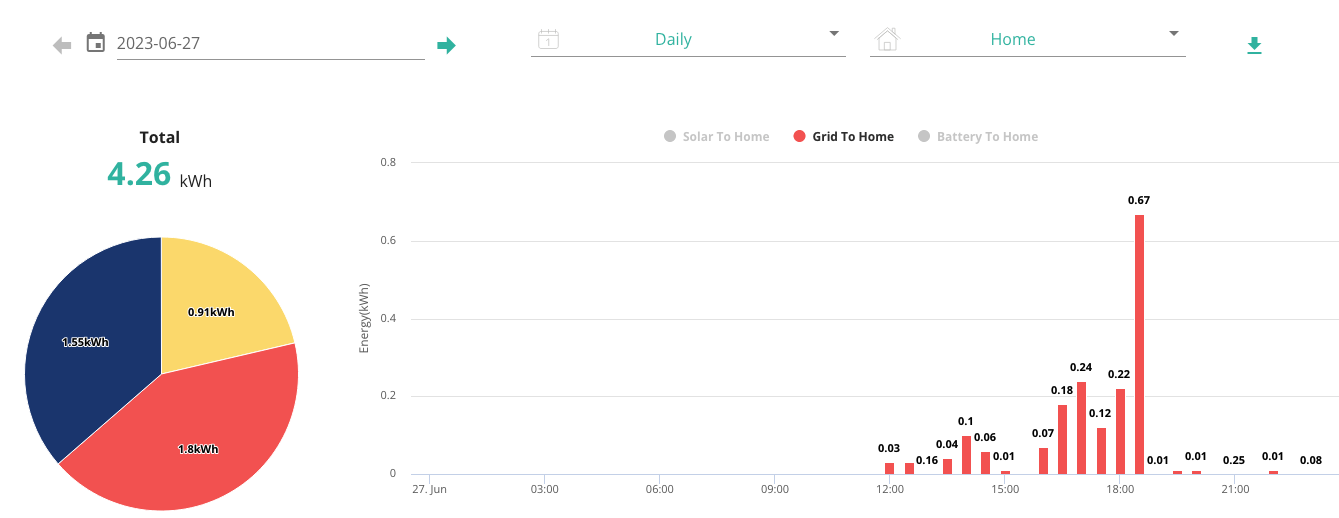Click the 2023-06-27 date field
The width and height of the screenshot is (1339, 518).
coord(271,43)
